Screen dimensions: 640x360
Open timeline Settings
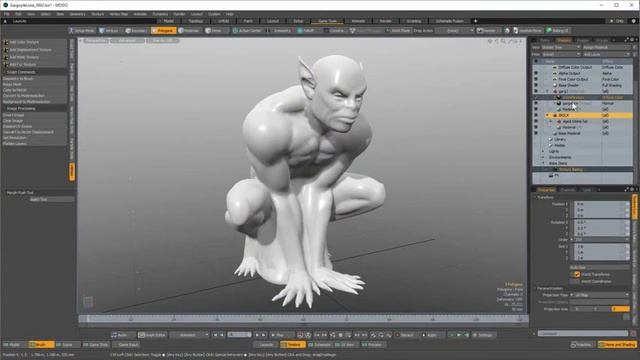point(484,335)
